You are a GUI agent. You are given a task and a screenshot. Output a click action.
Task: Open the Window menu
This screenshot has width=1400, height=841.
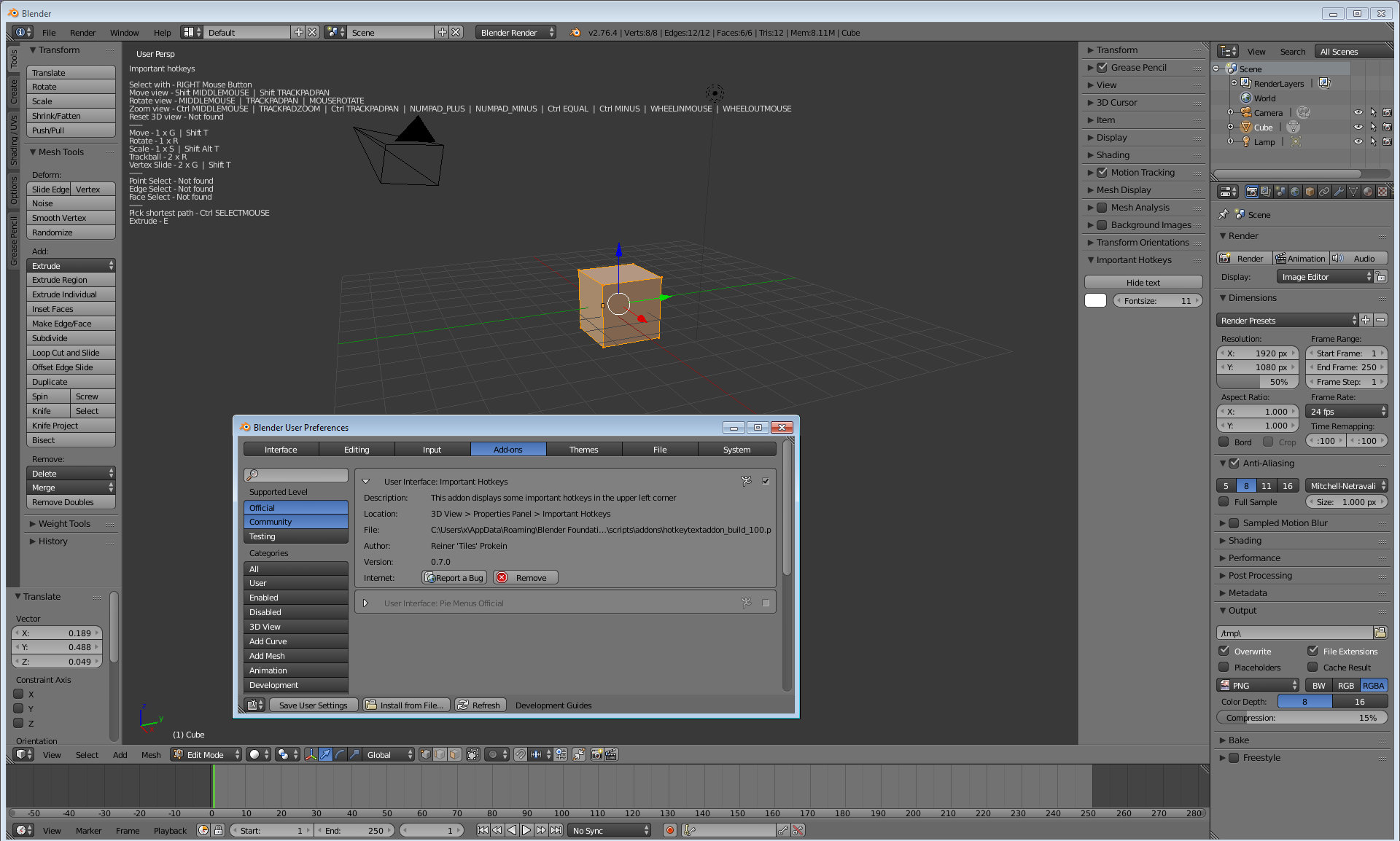point(124,32)
